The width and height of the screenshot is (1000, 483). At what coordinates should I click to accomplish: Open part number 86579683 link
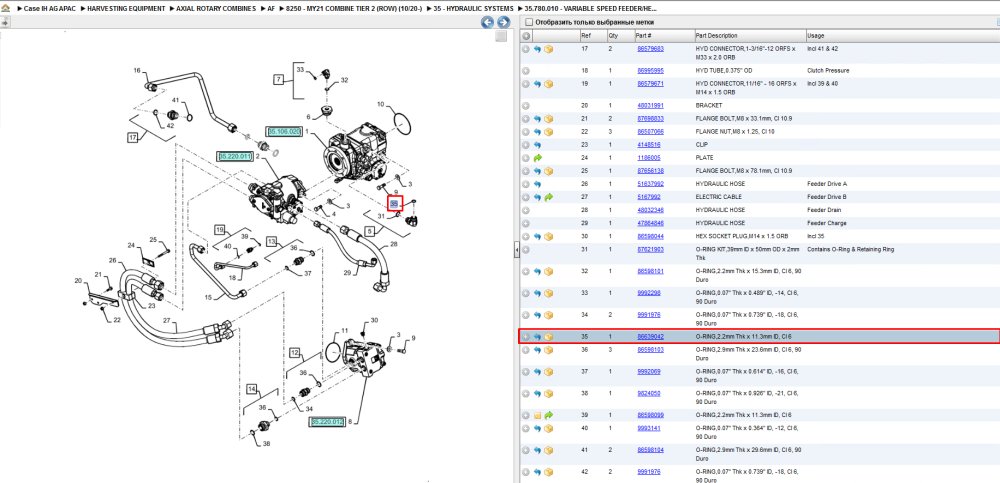click(651, 49)
